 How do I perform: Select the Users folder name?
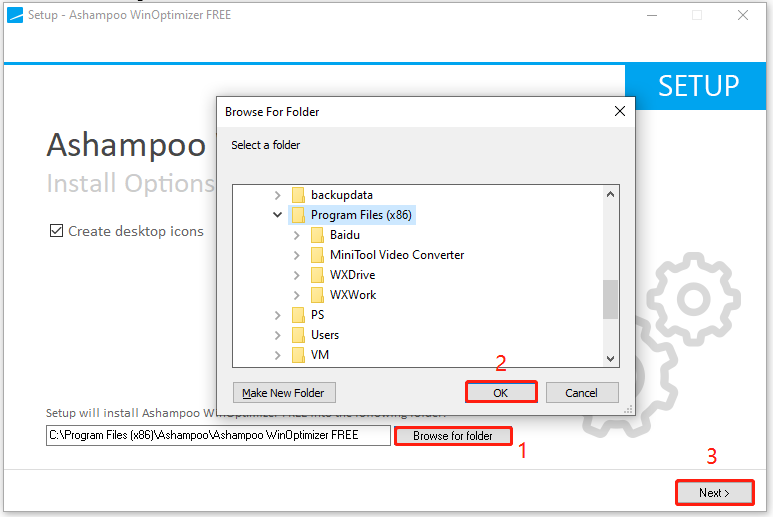pos(325,335)
